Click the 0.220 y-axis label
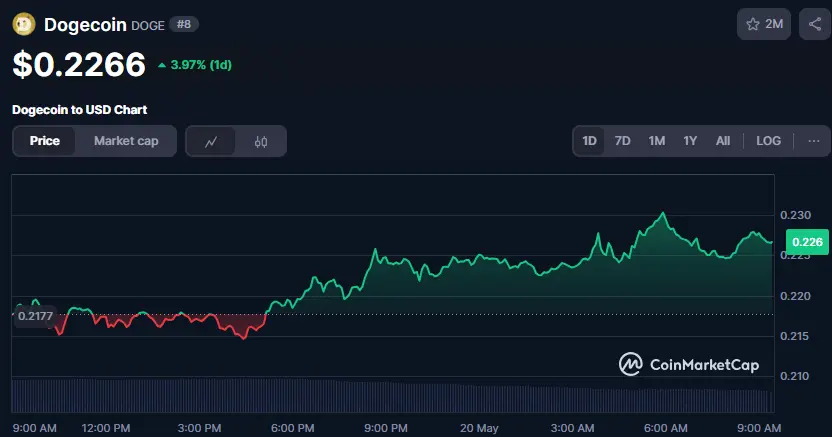Image resolution: width=832 pixels, height=437 pixels. pyautogui.click(x=795, y=296)
